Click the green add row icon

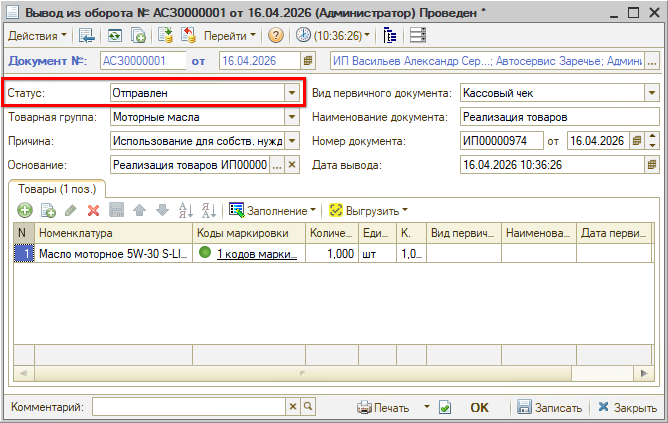24,211
